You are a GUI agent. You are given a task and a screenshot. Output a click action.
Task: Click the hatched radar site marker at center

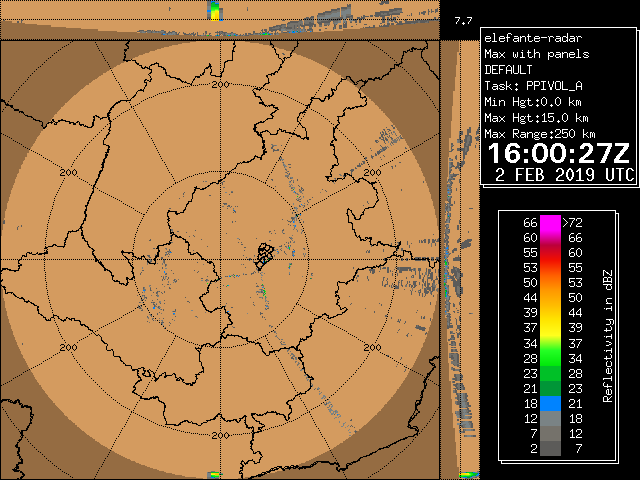[263, 255]
